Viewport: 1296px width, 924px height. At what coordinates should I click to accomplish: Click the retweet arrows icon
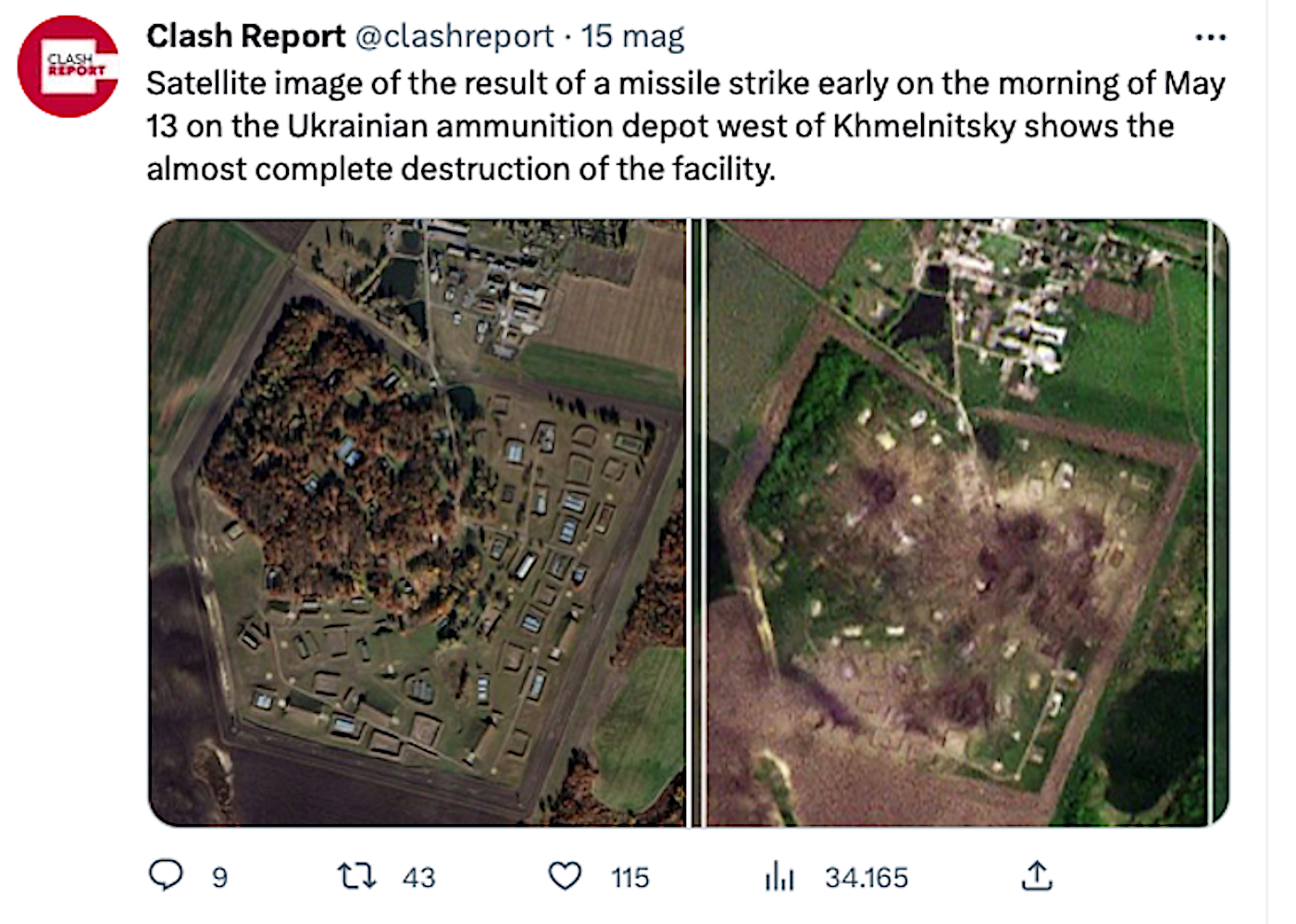[356, 876]
